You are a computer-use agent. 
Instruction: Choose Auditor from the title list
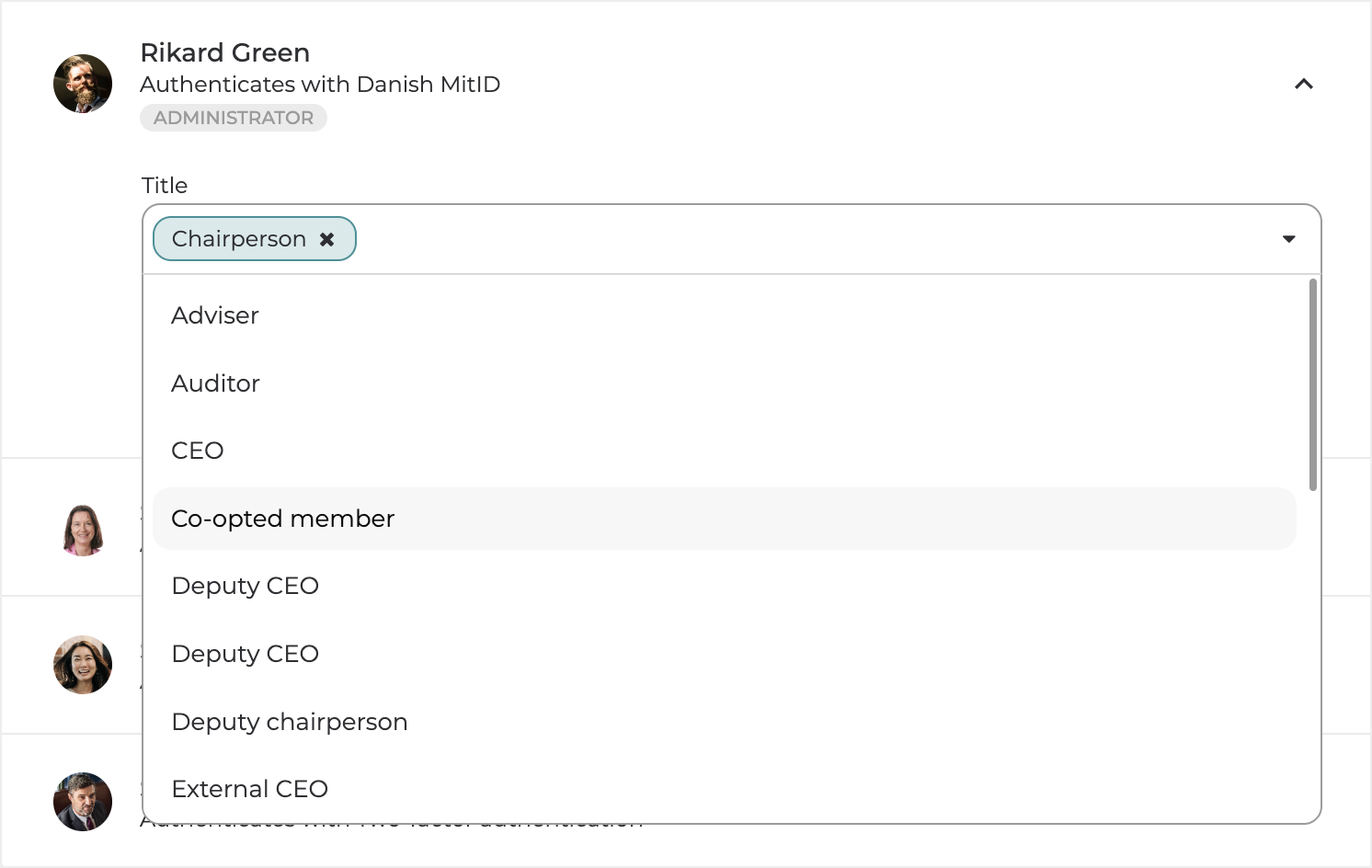coord(216,383)
